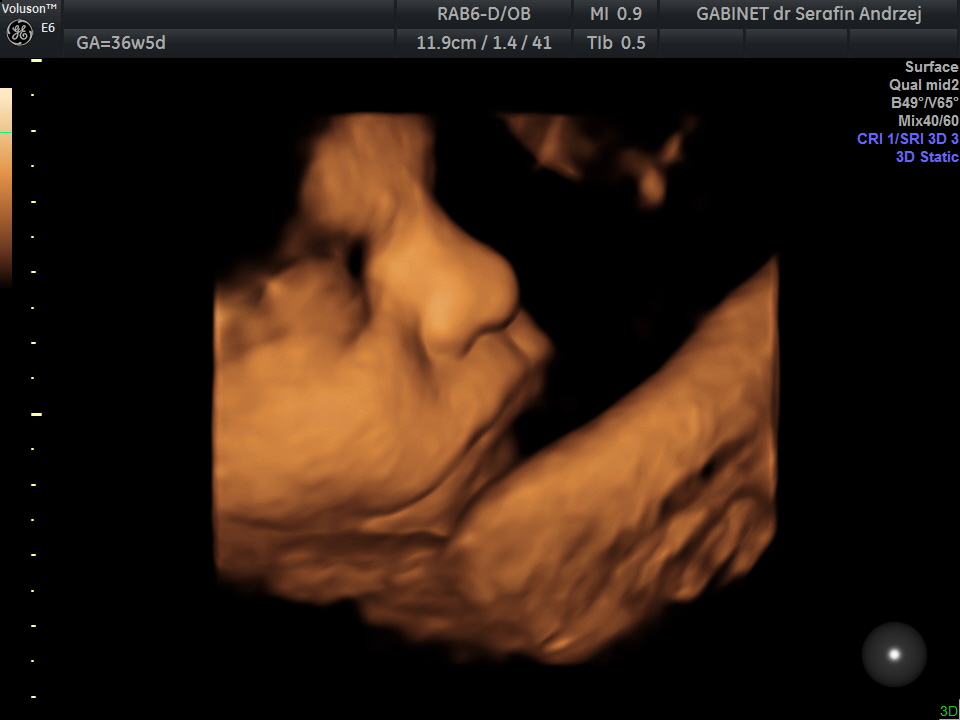
Task: Select the Surface render mode label
Action: pos(931,67)
